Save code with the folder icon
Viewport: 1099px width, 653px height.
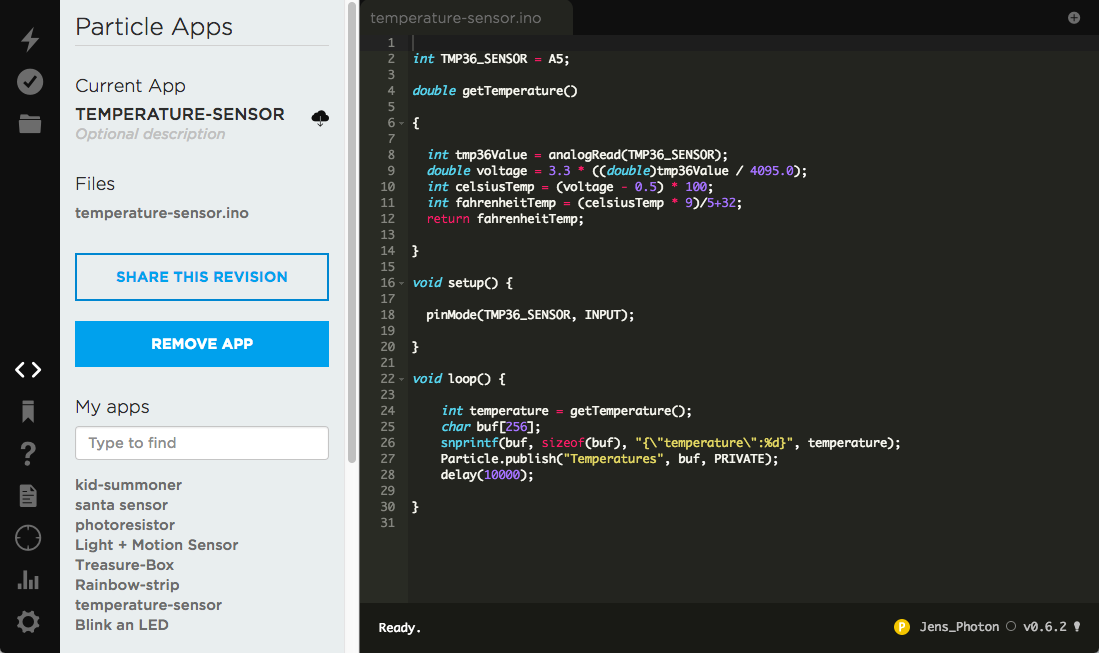tap(29, 124)
